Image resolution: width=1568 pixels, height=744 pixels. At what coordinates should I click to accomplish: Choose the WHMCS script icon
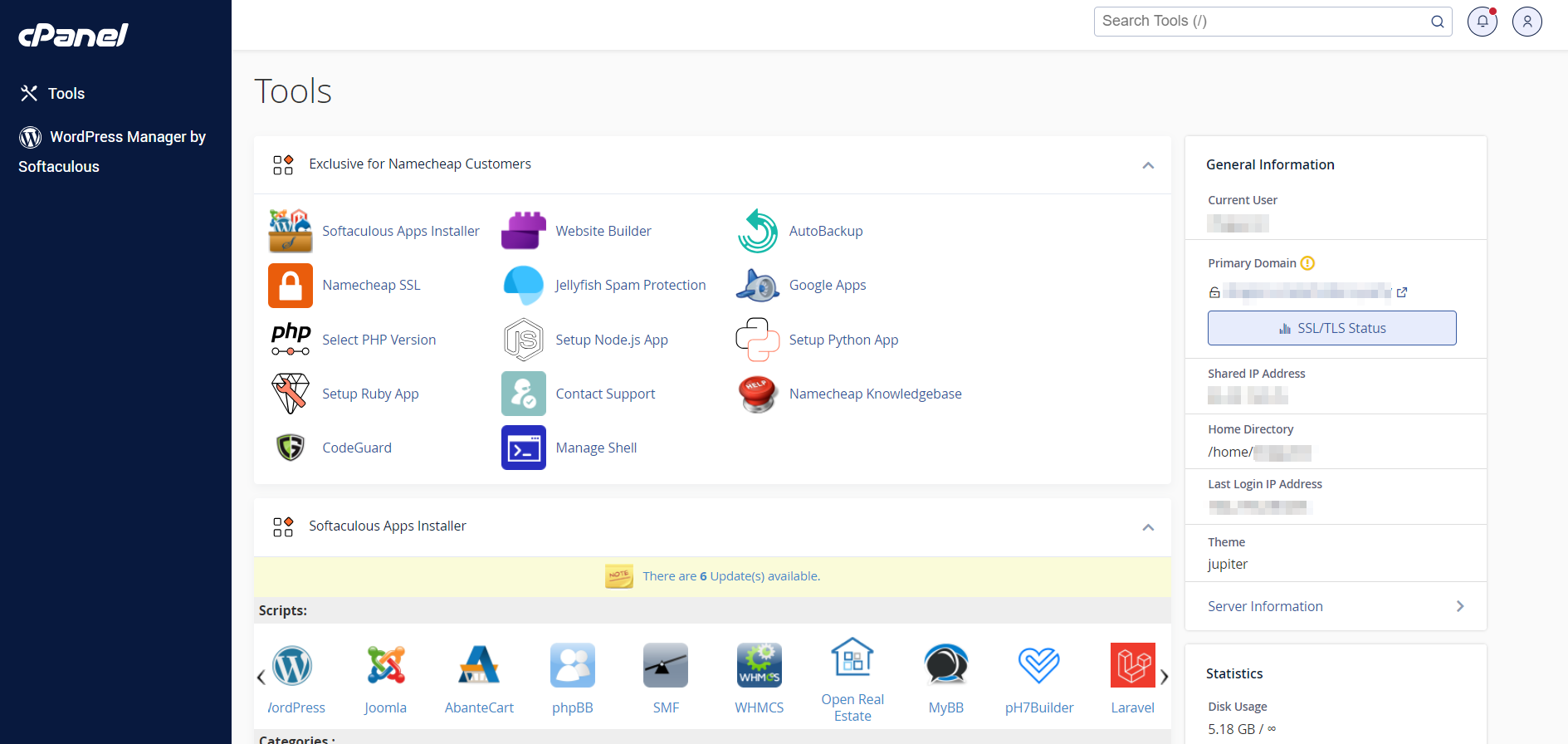[760, 665]
